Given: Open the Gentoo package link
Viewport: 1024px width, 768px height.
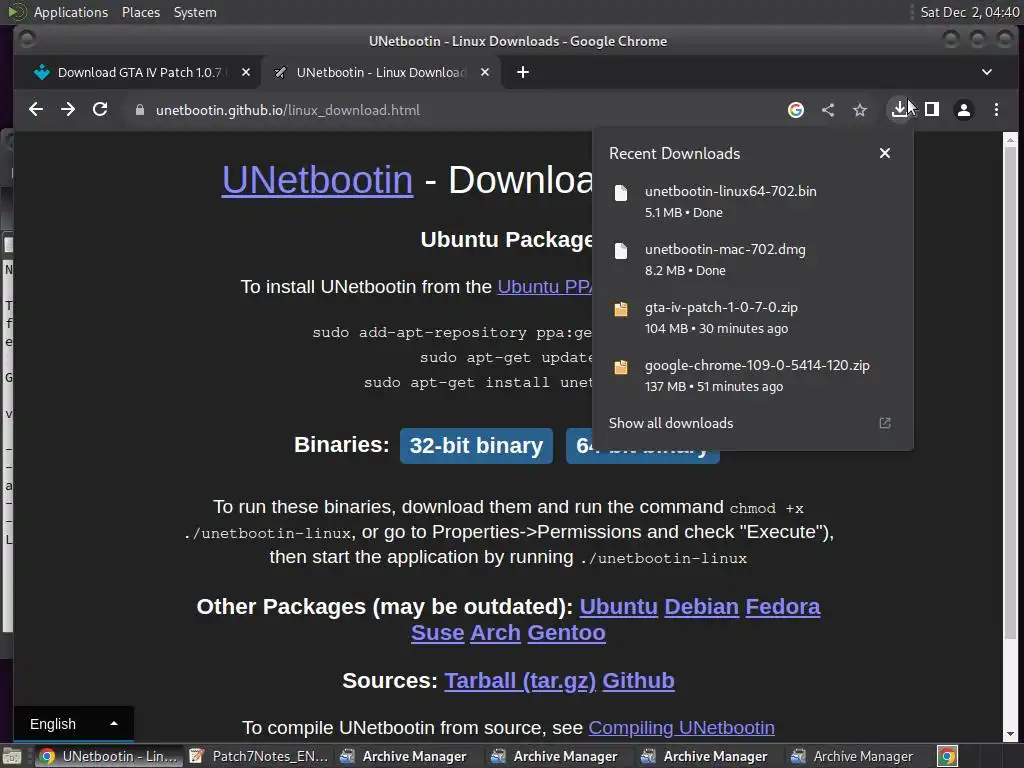Looking at the screenshot, I should coord(566,633).
